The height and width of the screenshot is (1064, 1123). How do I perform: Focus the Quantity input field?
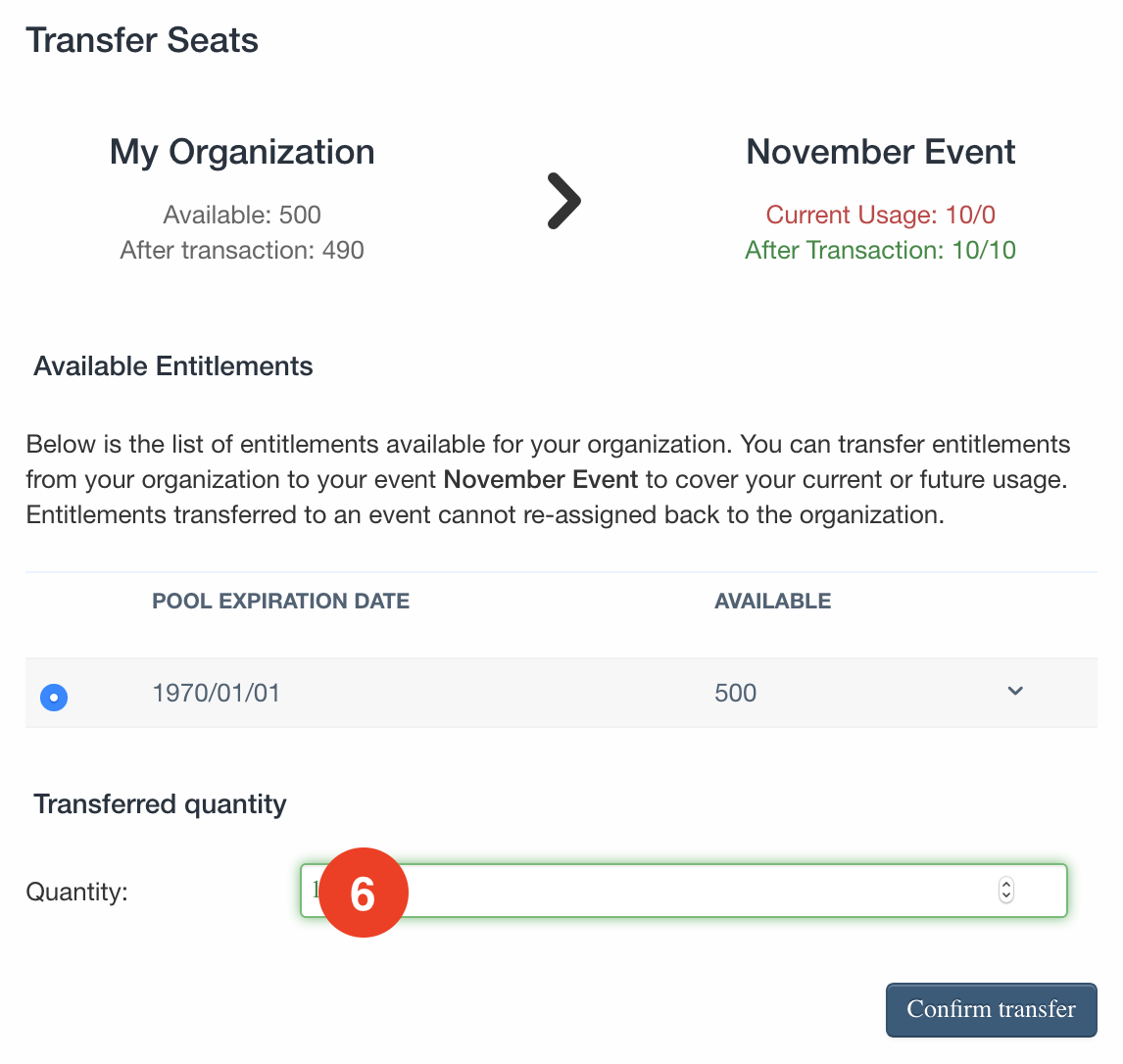pyautogui.click(x=683, y=891)
